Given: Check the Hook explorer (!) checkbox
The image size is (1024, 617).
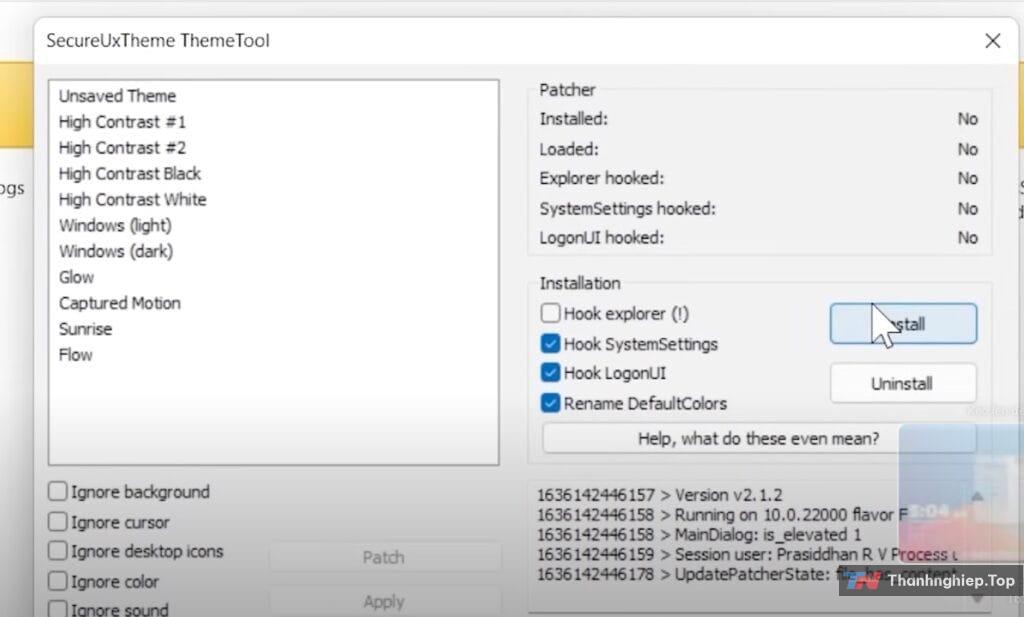Looking at the screenshot, I should tap(550, 314).
